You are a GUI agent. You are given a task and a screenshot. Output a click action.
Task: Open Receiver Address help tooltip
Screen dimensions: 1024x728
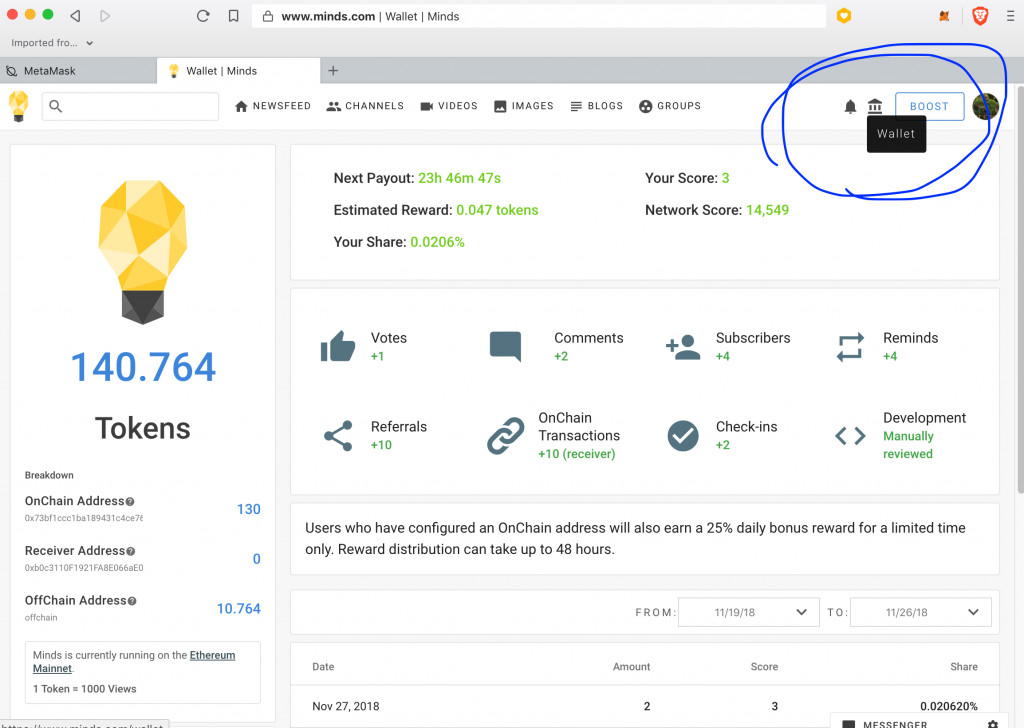click(131, 551)
